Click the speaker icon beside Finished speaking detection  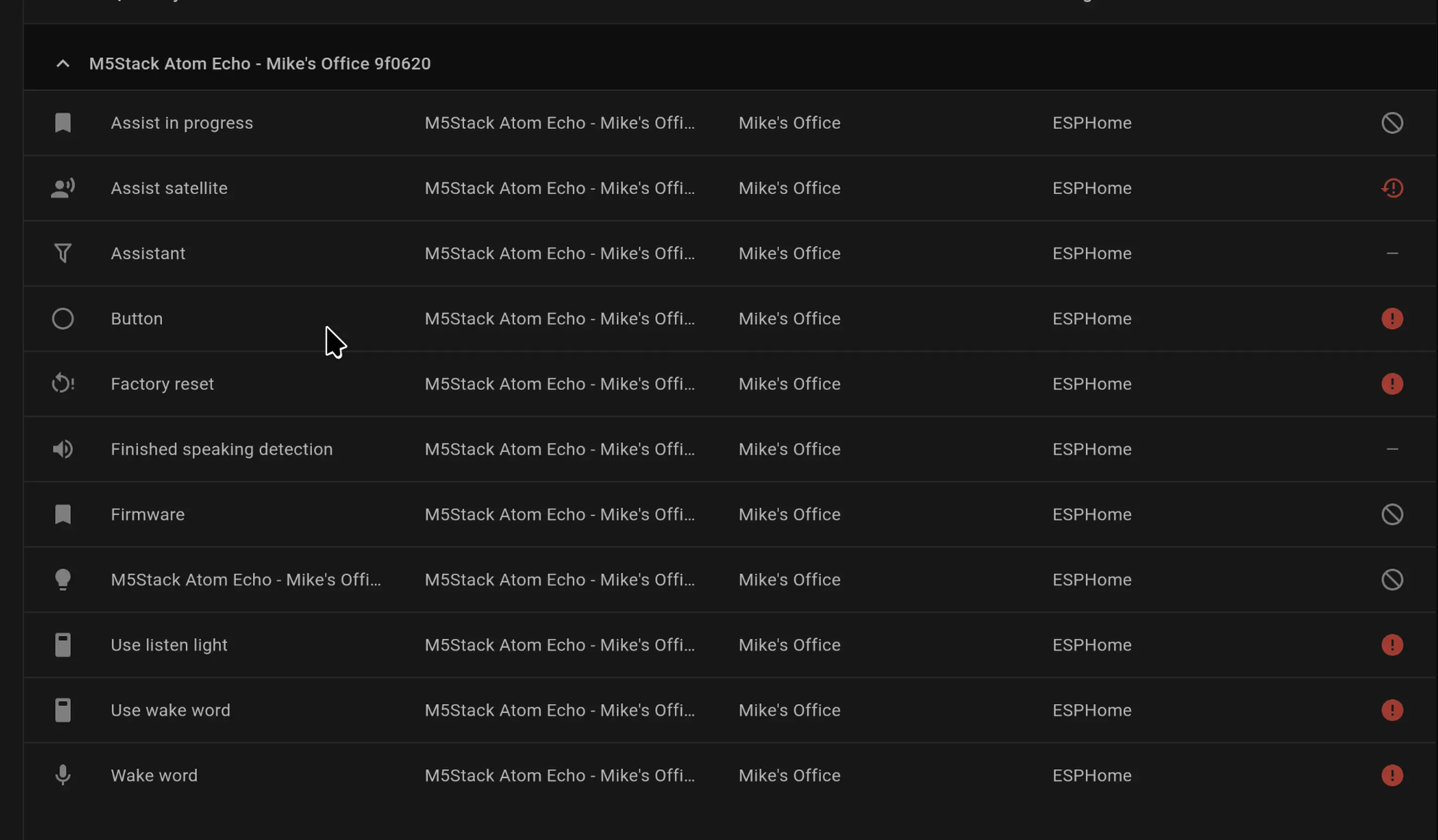[x=63, y=449]
